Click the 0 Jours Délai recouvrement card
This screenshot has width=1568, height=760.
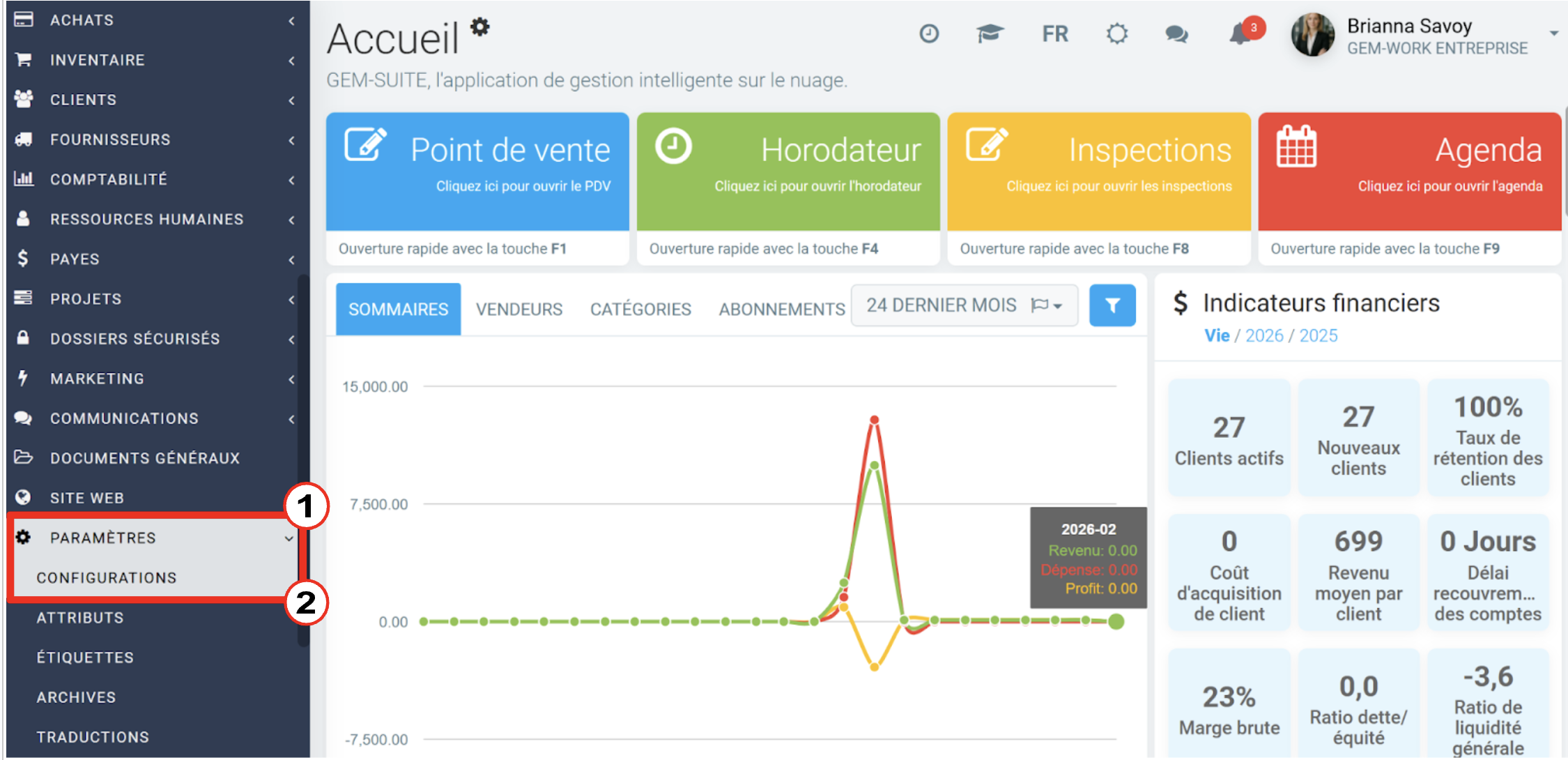[x=1488, y=572]
